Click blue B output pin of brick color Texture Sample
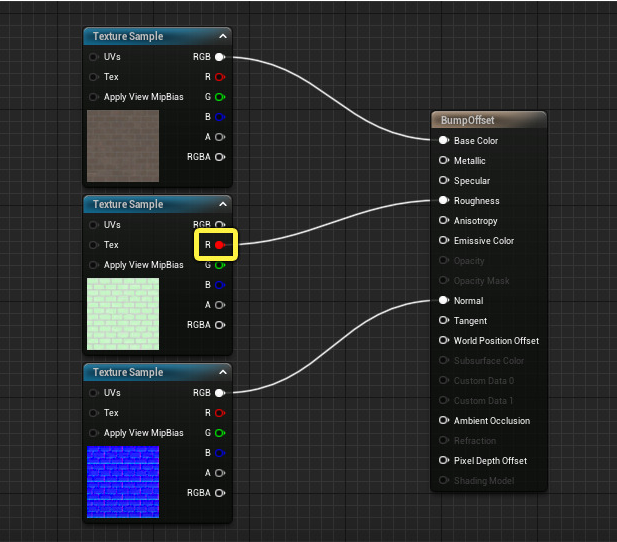 point(220,117)
